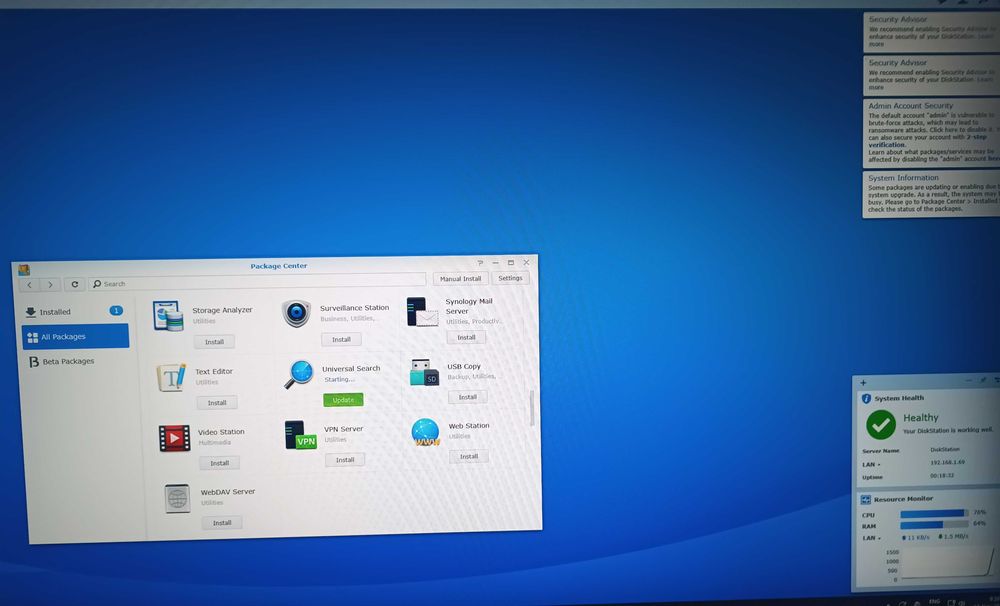Image resolution: width=1000 pixels, height=606 pixels.
Task: Click the Video Station film icon
Action: (x=174, y=438)
